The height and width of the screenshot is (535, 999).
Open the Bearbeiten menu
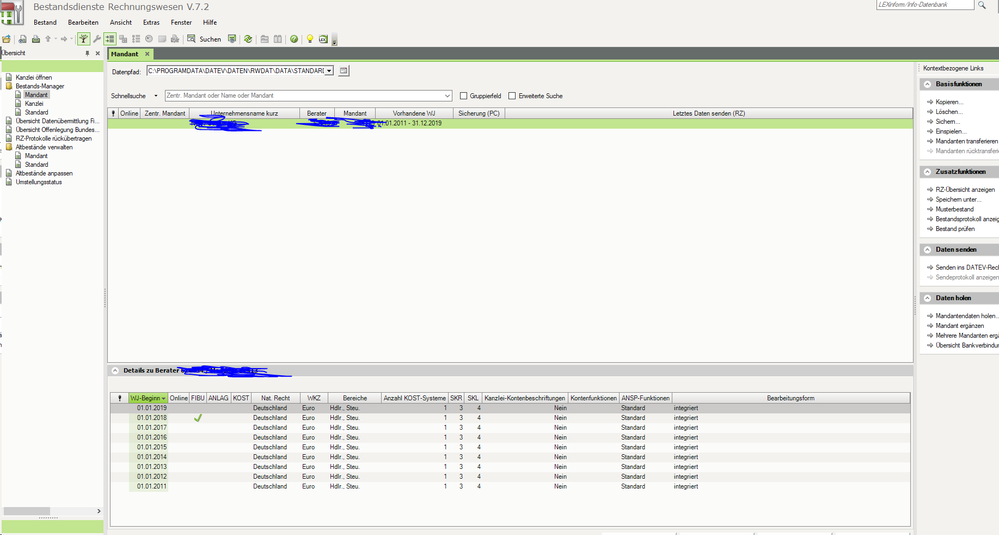(x=83, y=22)
